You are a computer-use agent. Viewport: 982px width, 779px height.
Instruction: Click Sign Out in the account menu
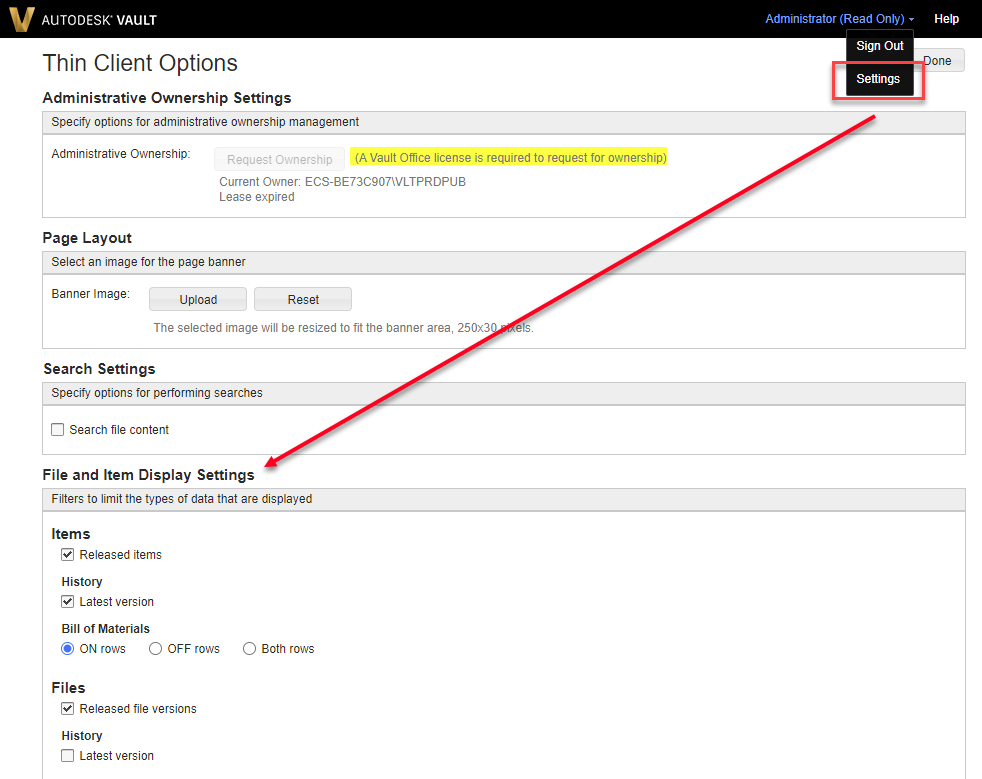click(879, 45)
